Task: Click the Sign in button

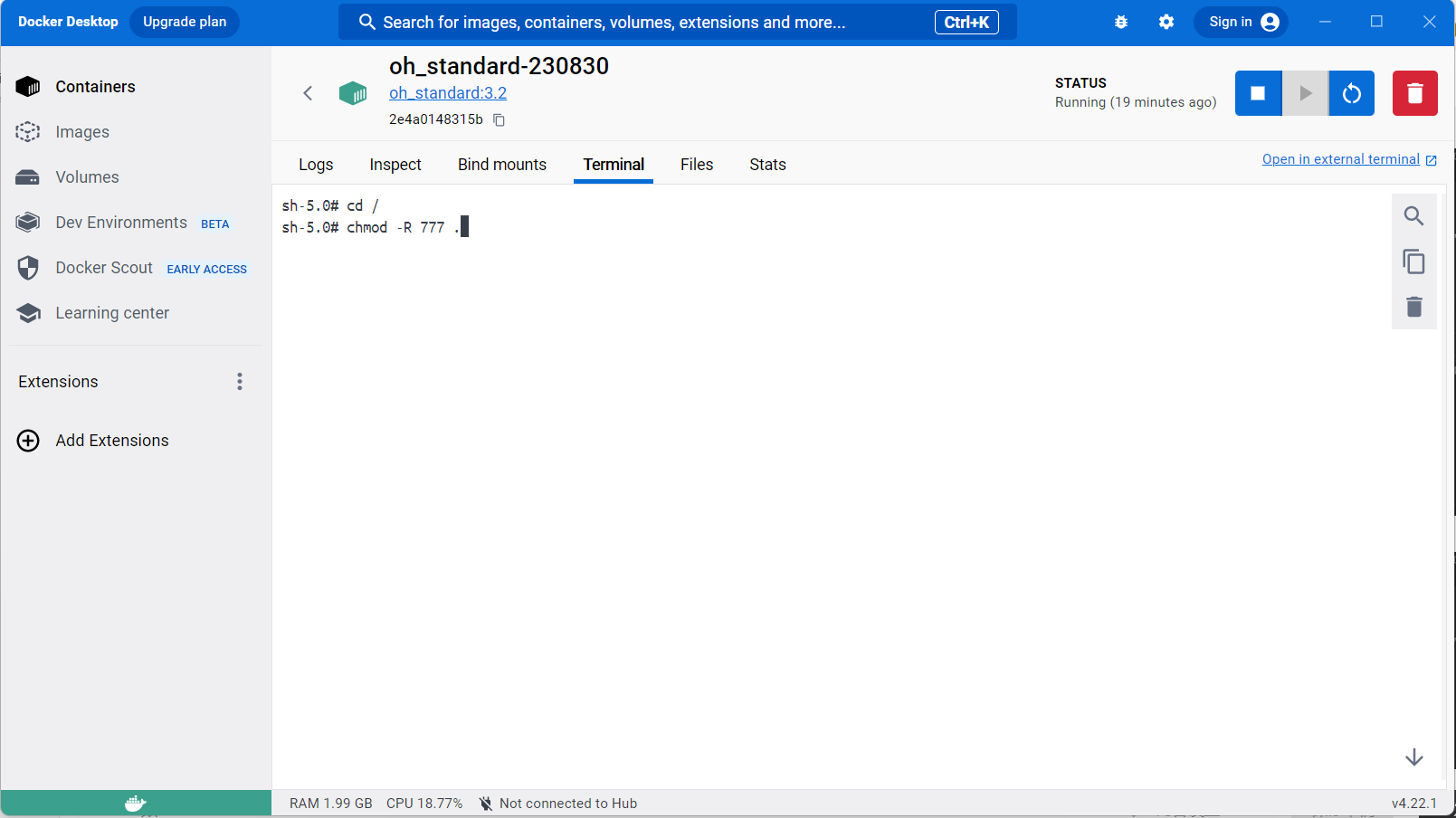Action: (1241, 22)
